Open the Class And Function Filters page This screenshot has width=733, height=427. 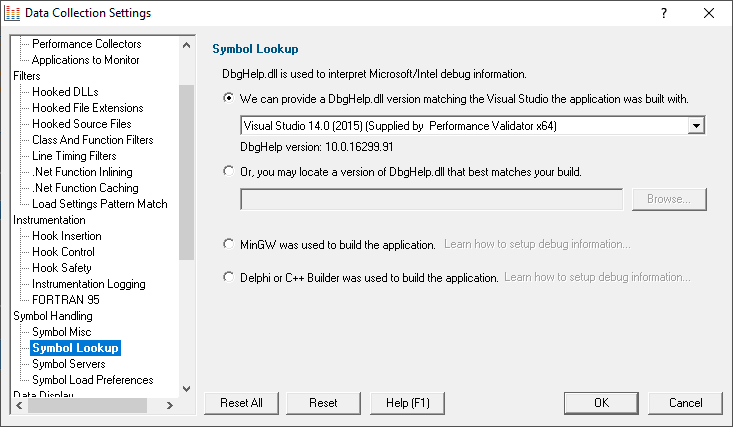(x=93, y=140)
